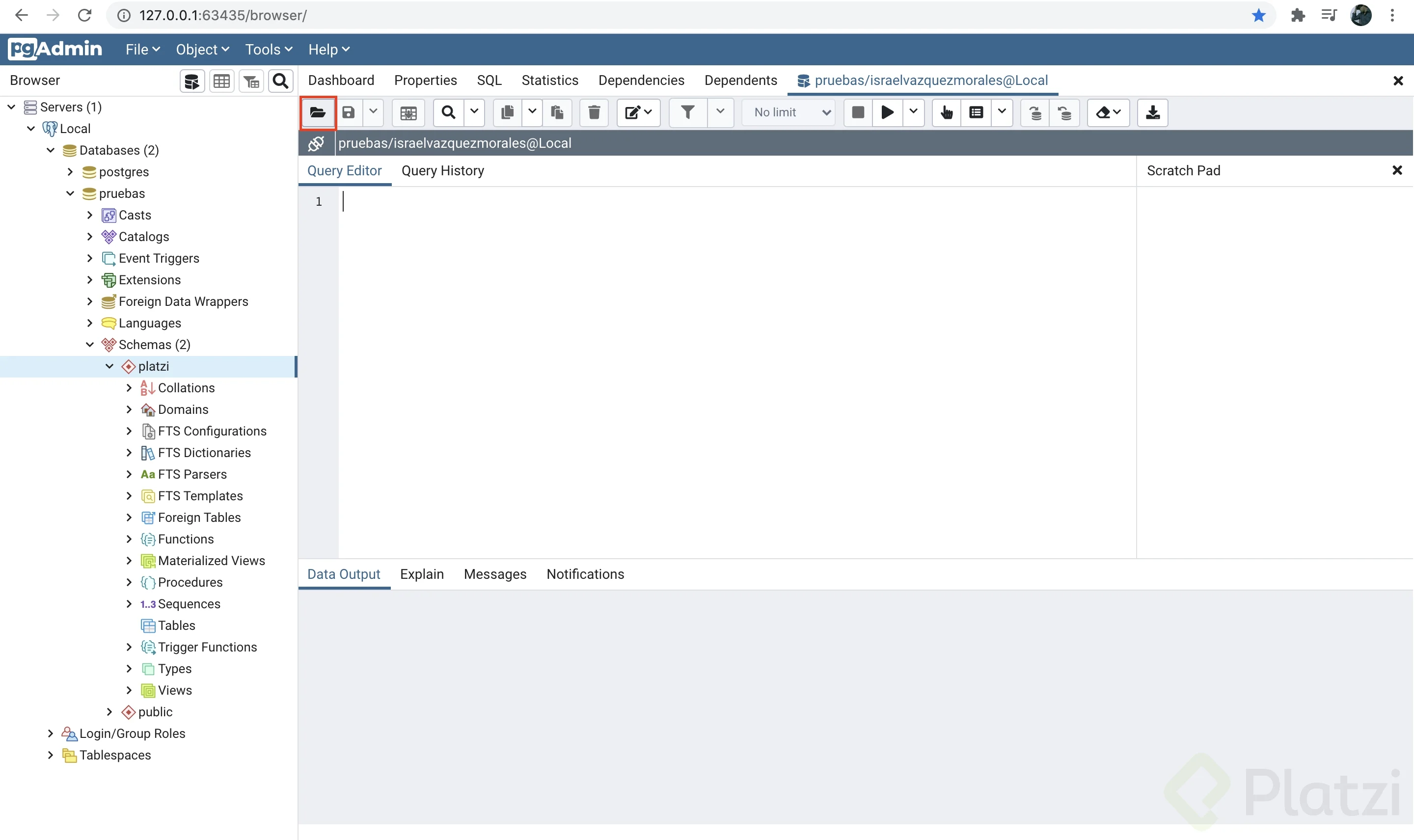Click the Open File folder icon
The image size is (1414, 840).
coord(318,112)
